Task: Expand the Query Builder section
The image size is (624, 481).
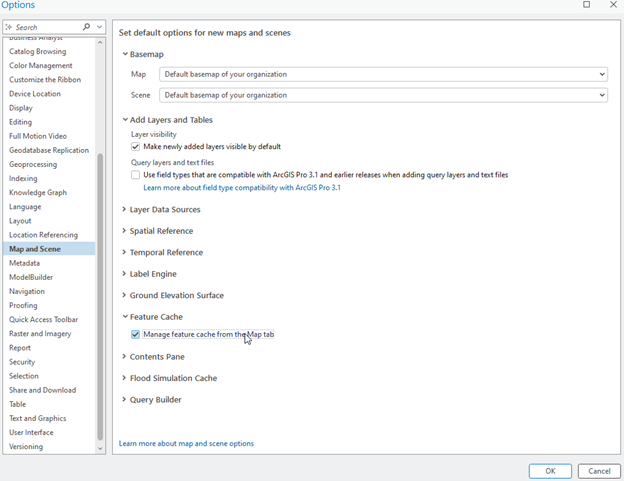Action: pos(124,399)
